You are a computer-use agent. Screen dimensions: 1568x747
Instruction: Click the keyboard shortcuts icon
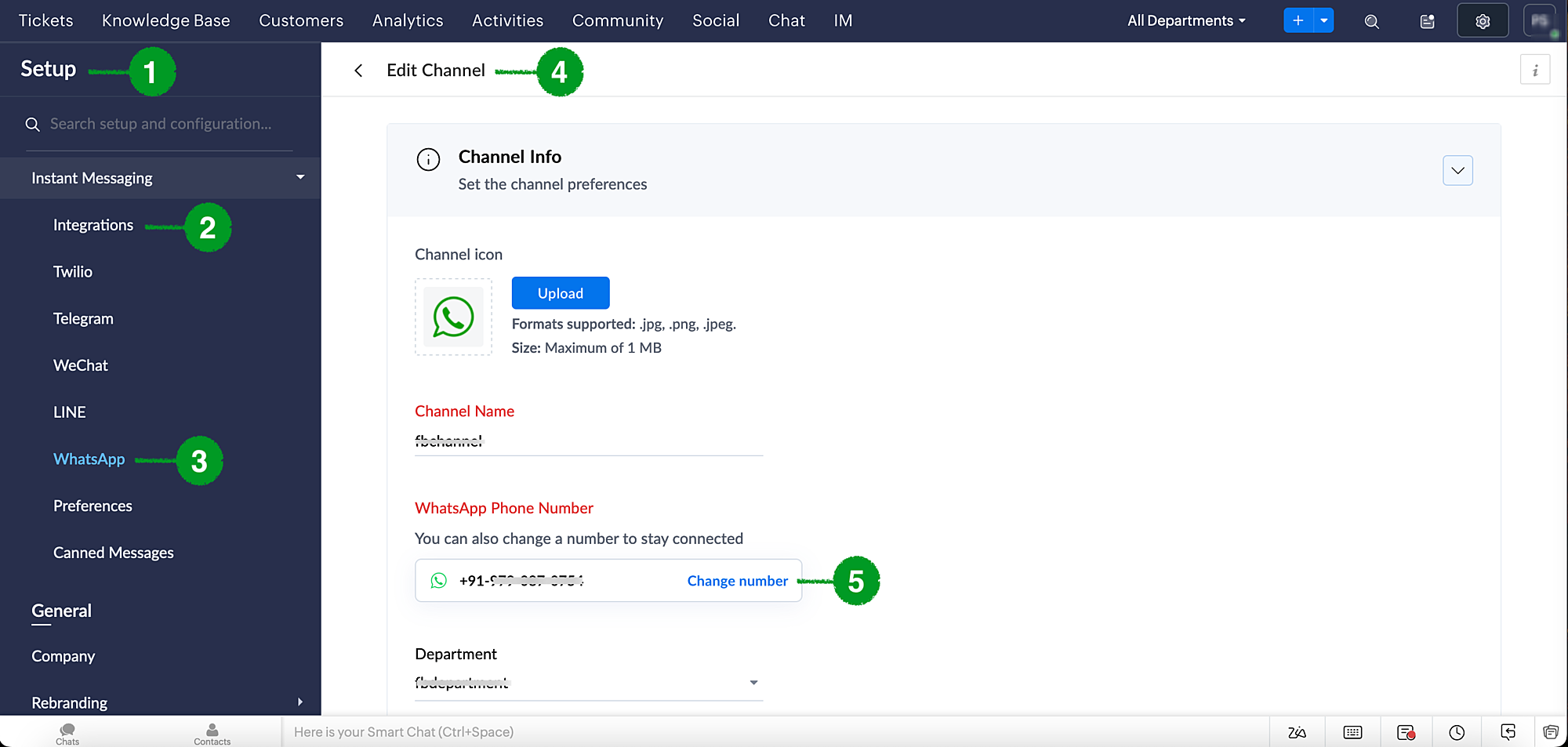pyautogui.click(x=1352, y=732)
